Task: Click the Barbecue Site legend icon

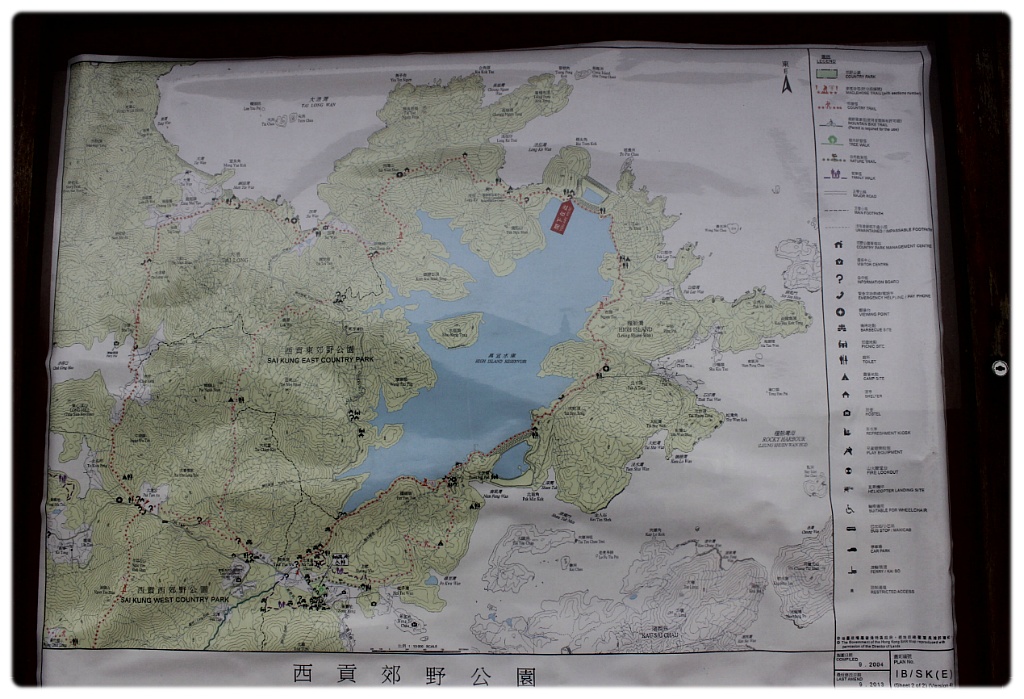Action: pos(842,328)
